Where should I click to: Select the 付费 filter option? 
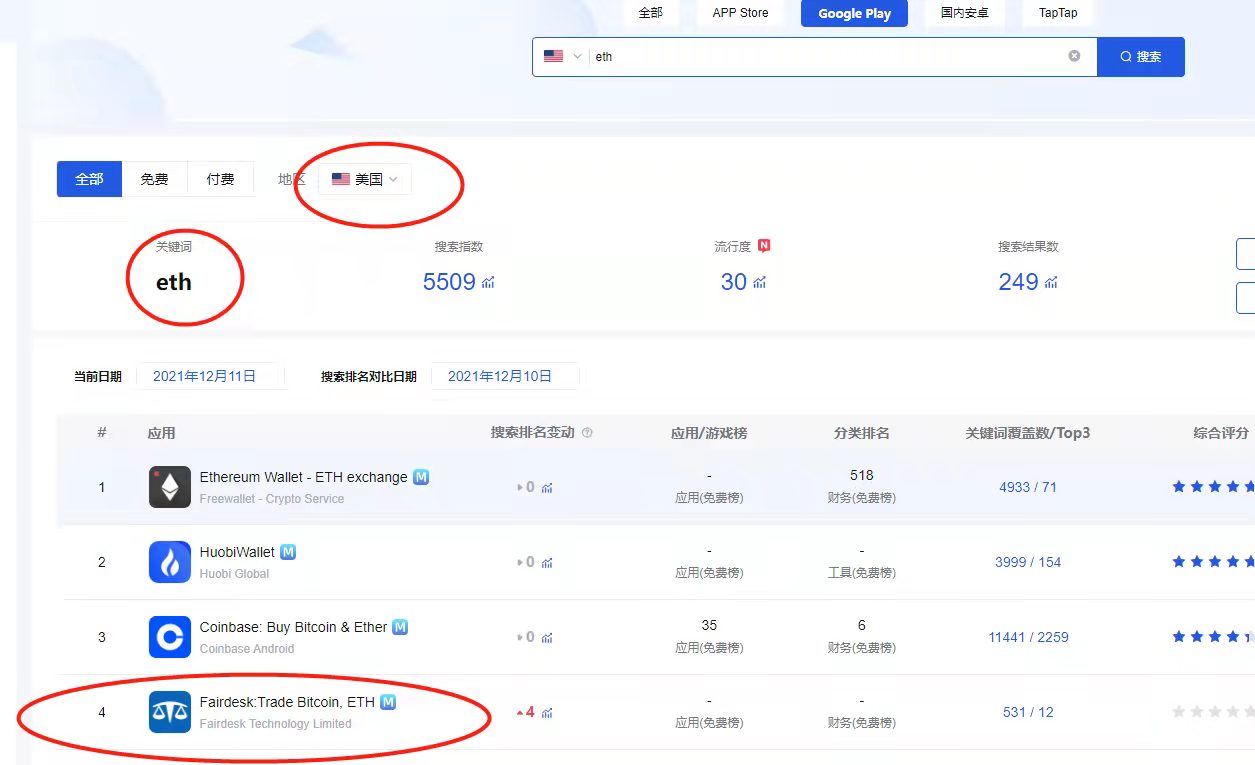pyautogui.click(x=220, y=179)
